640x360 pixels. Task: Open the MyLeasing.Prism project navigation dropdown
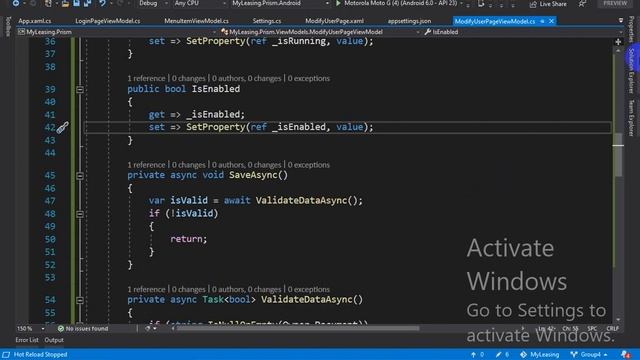[x=117, y=32]
